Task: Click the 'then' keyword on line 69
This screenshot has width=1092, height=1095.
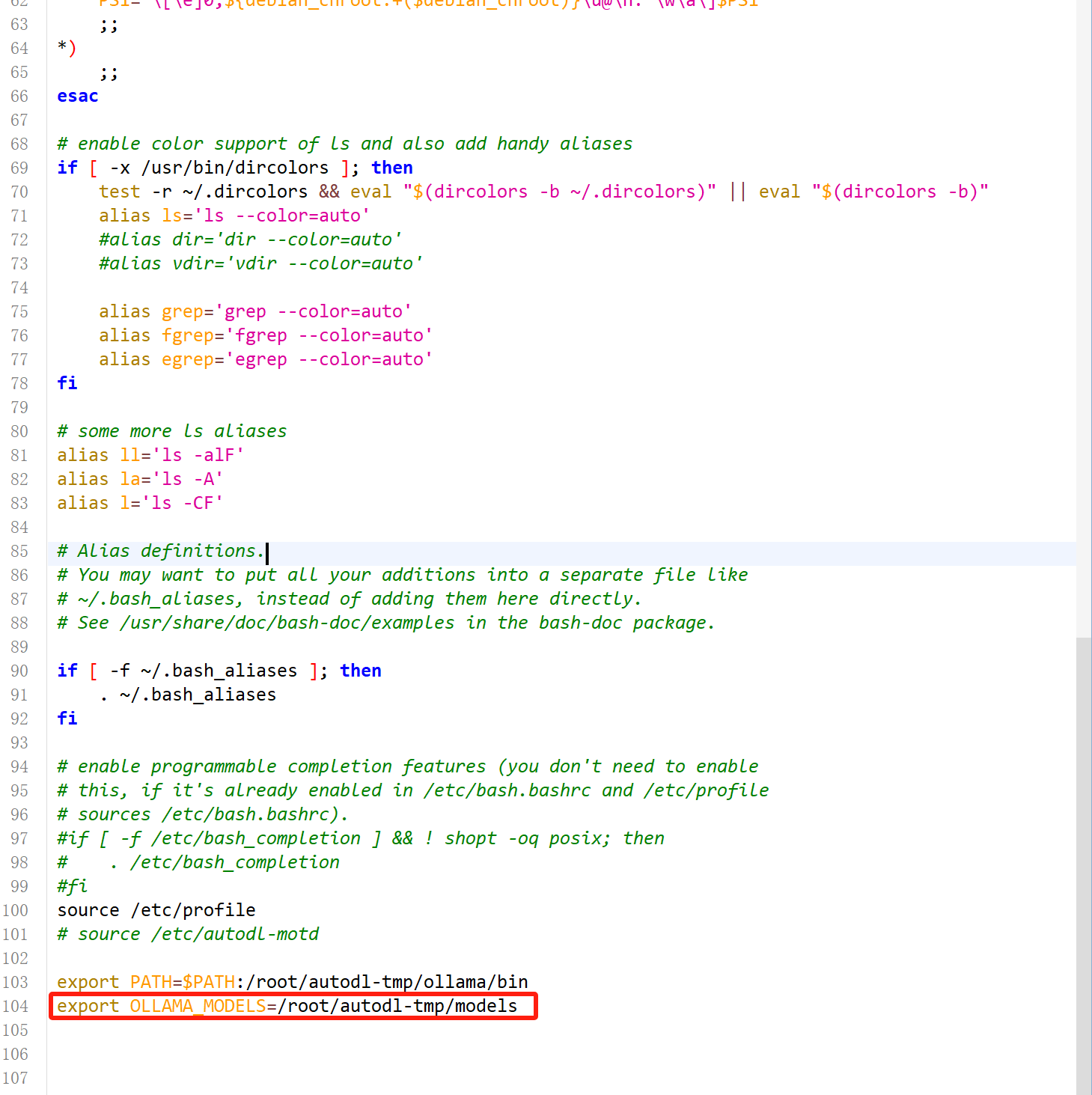Action: click(x=392, y=168)
